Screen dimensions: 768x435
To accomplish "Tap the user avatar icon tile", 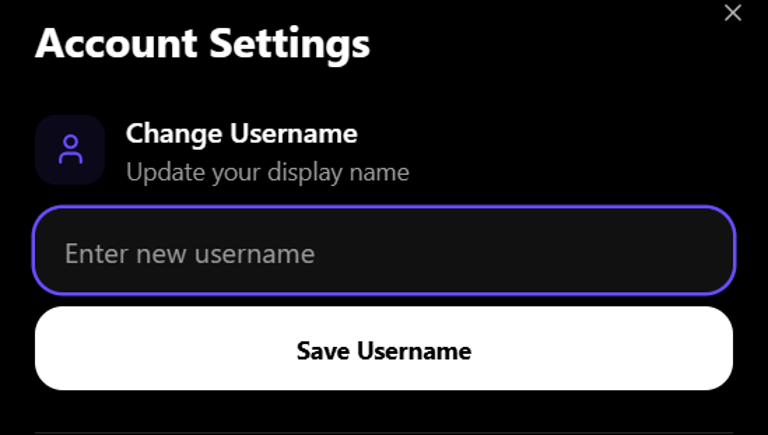I will pos(70,150).
